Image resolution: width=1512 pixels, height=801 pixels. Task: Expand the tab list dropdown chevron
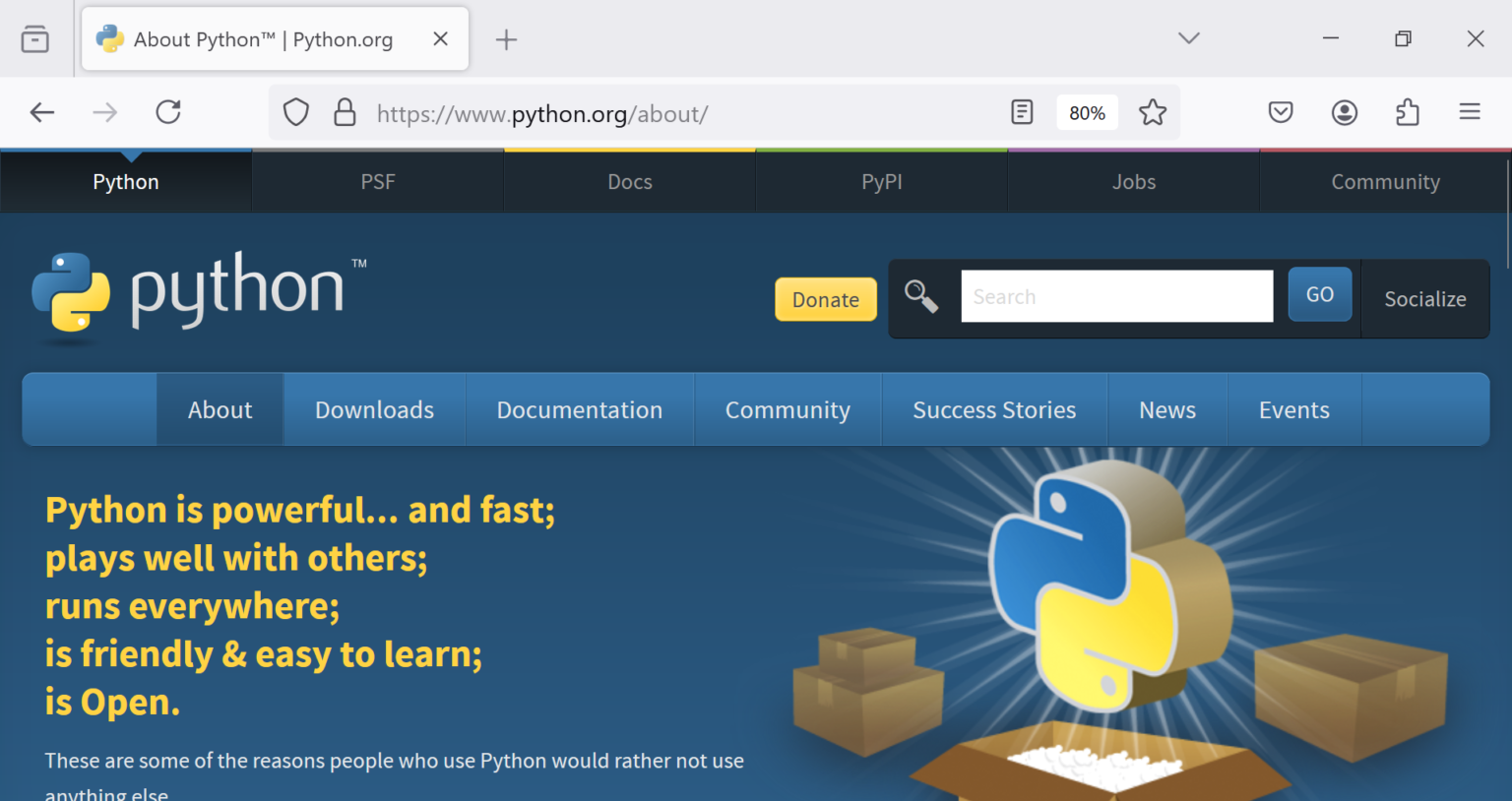coord(1188,38)
